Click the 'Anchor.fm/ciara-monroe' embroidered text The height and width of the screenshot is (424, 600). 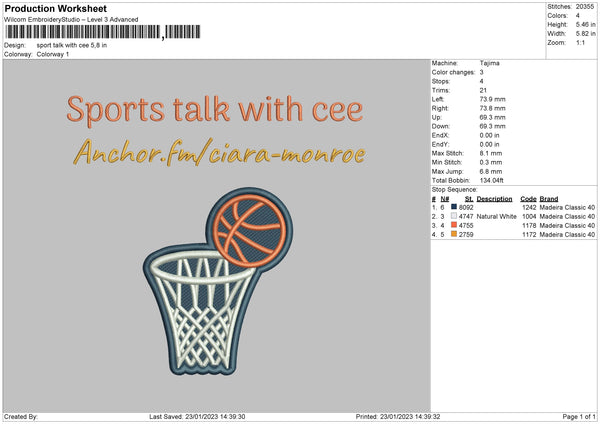click(219, 152)
